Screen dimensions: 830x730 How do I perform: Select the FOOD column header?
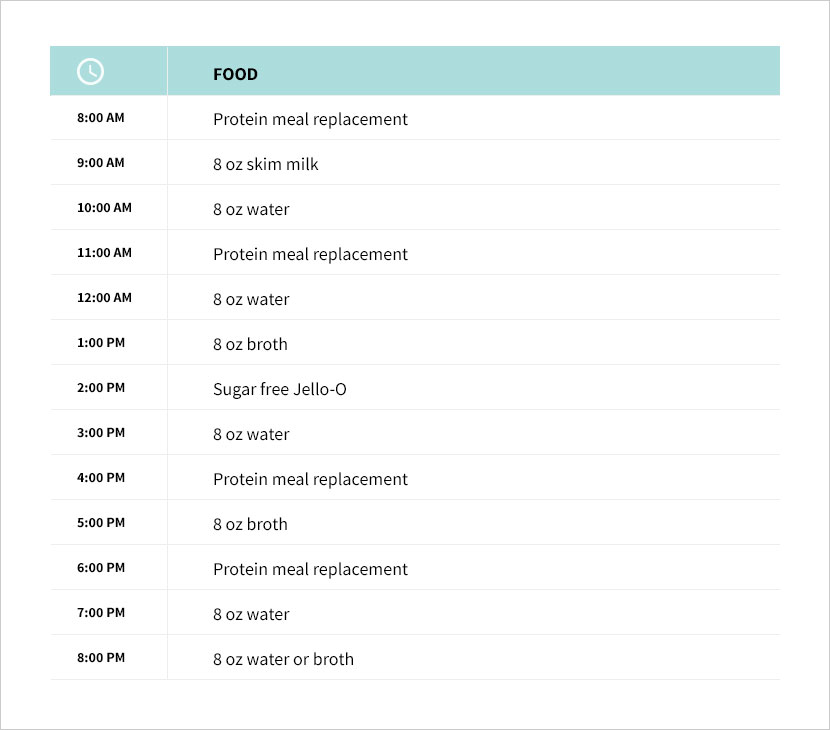235,74
